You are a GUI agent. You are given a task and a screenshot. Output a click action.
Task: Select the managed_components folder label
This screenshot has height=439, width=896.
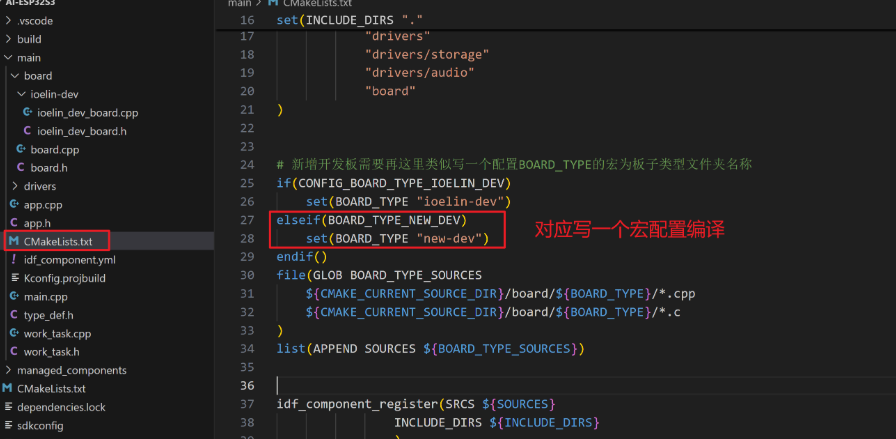click(71, 370)
